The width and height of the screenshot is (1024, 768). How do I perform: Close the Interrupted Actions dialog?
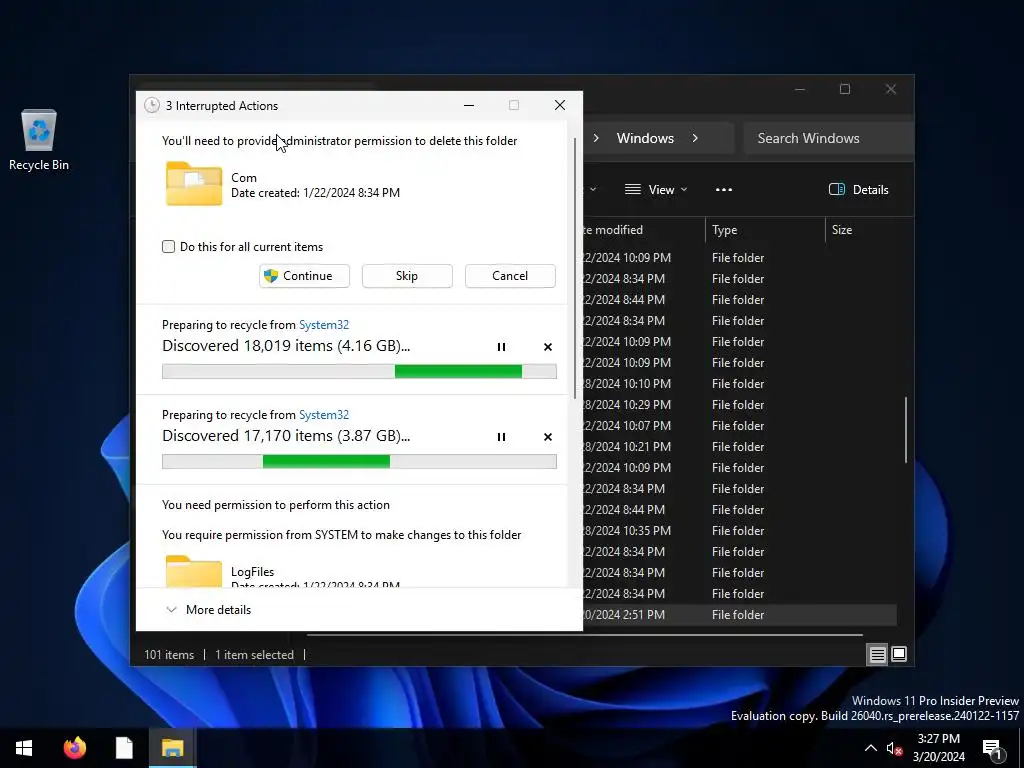coord(560,105)
